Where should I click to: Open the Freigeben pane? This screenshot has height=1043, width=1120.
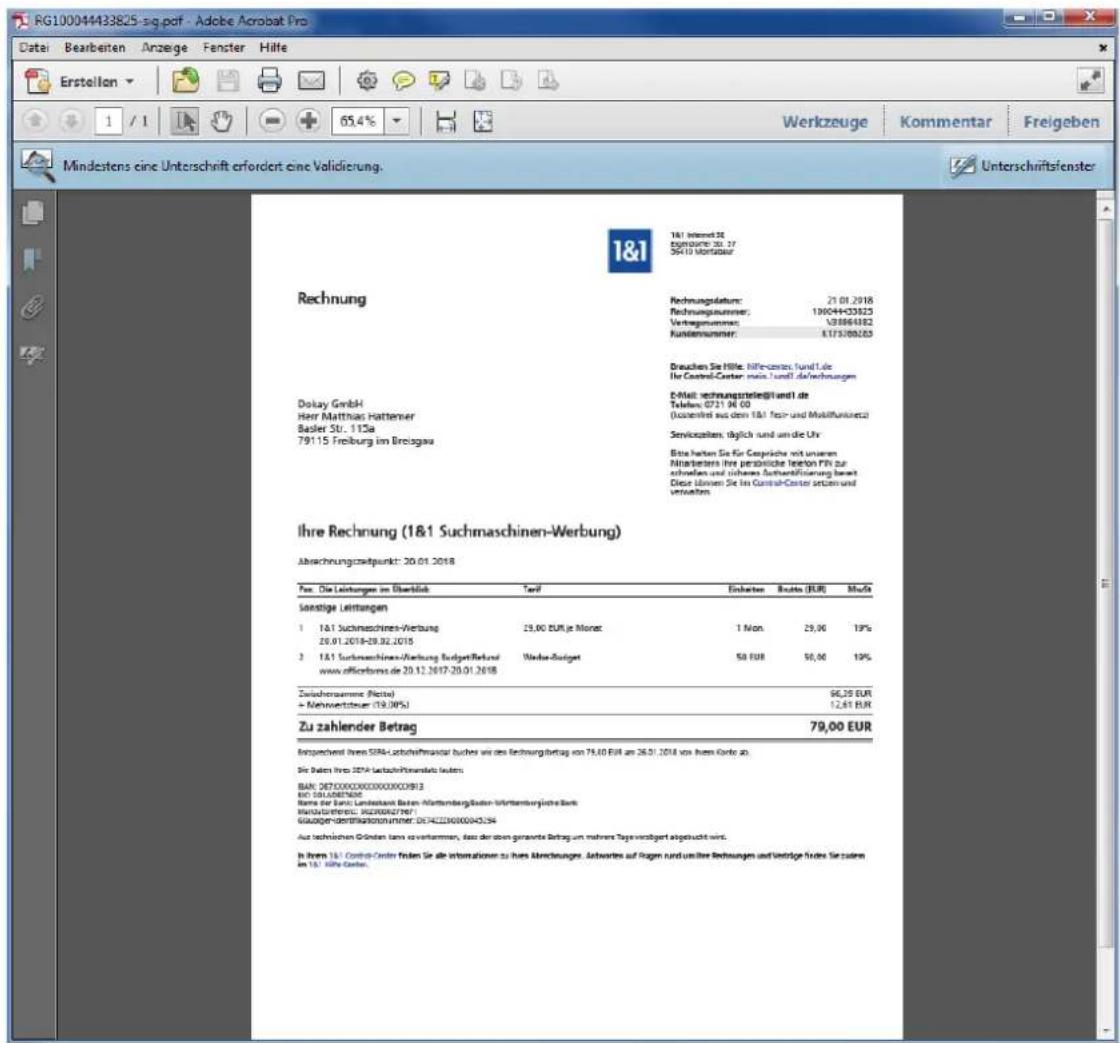pyautogui.click(x=1061, y=121)
